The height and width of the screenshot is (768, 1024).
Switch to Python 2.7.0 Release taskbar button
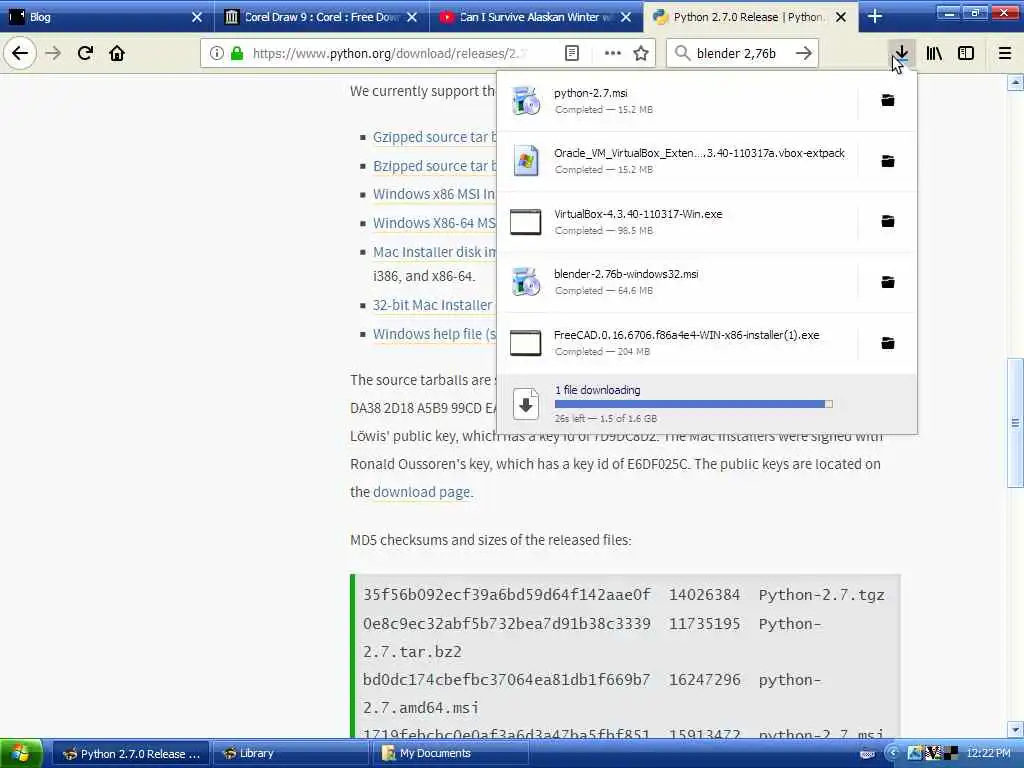131,754
